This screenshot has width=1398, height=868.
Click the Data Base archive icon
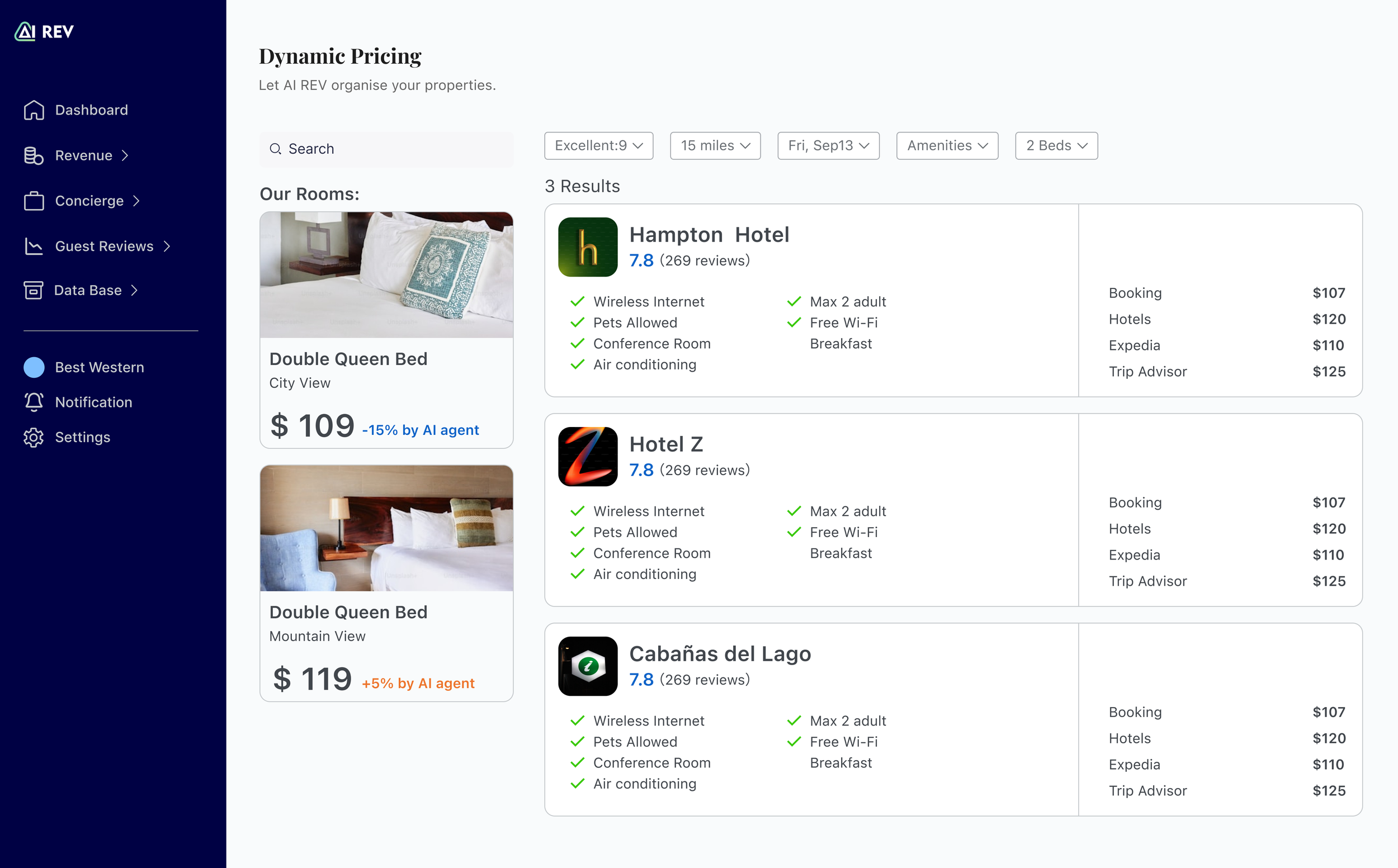coord(34,291)
